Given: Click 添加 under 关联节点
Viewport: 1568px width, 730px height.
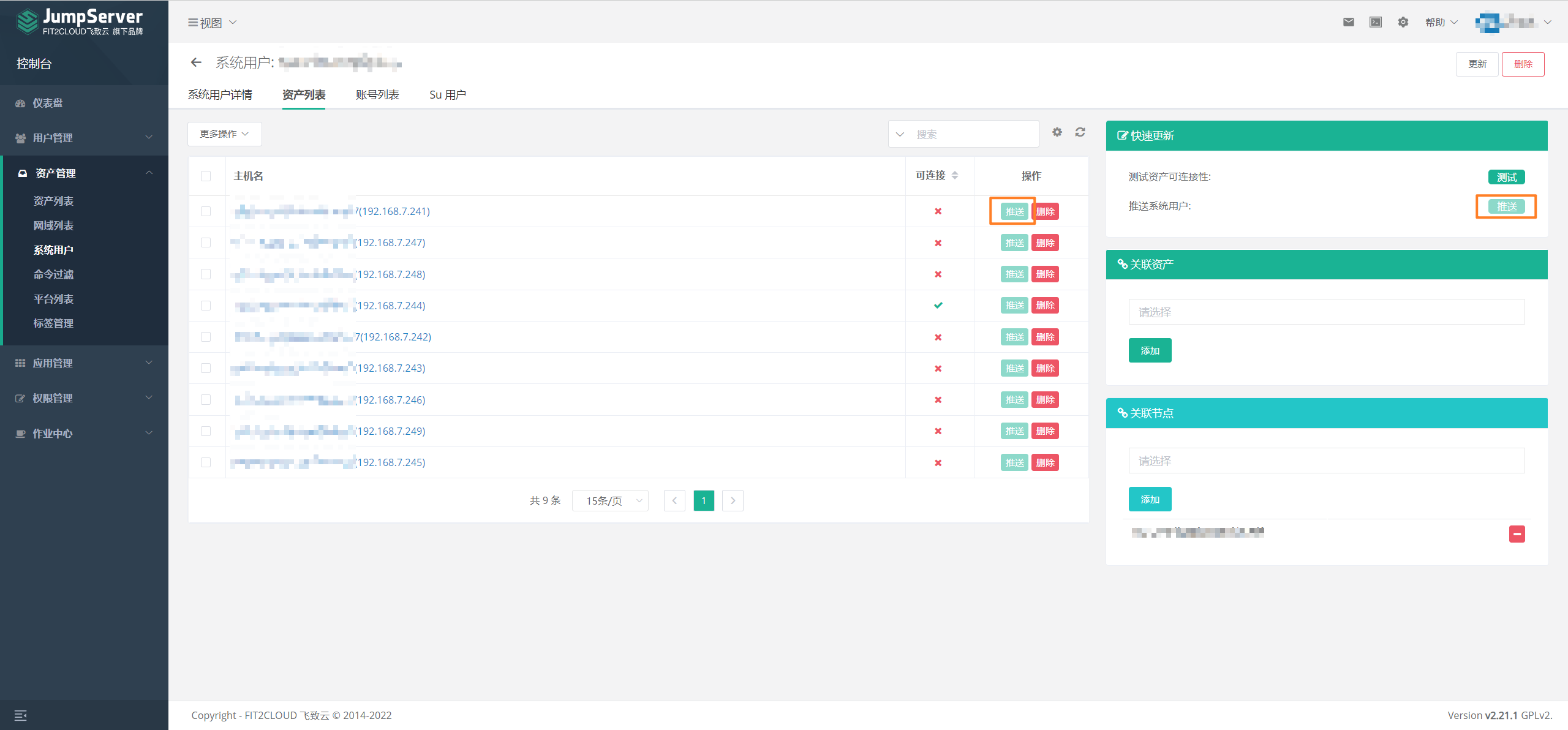Looking at the screenshot, I should click(x=1150, y=499).
